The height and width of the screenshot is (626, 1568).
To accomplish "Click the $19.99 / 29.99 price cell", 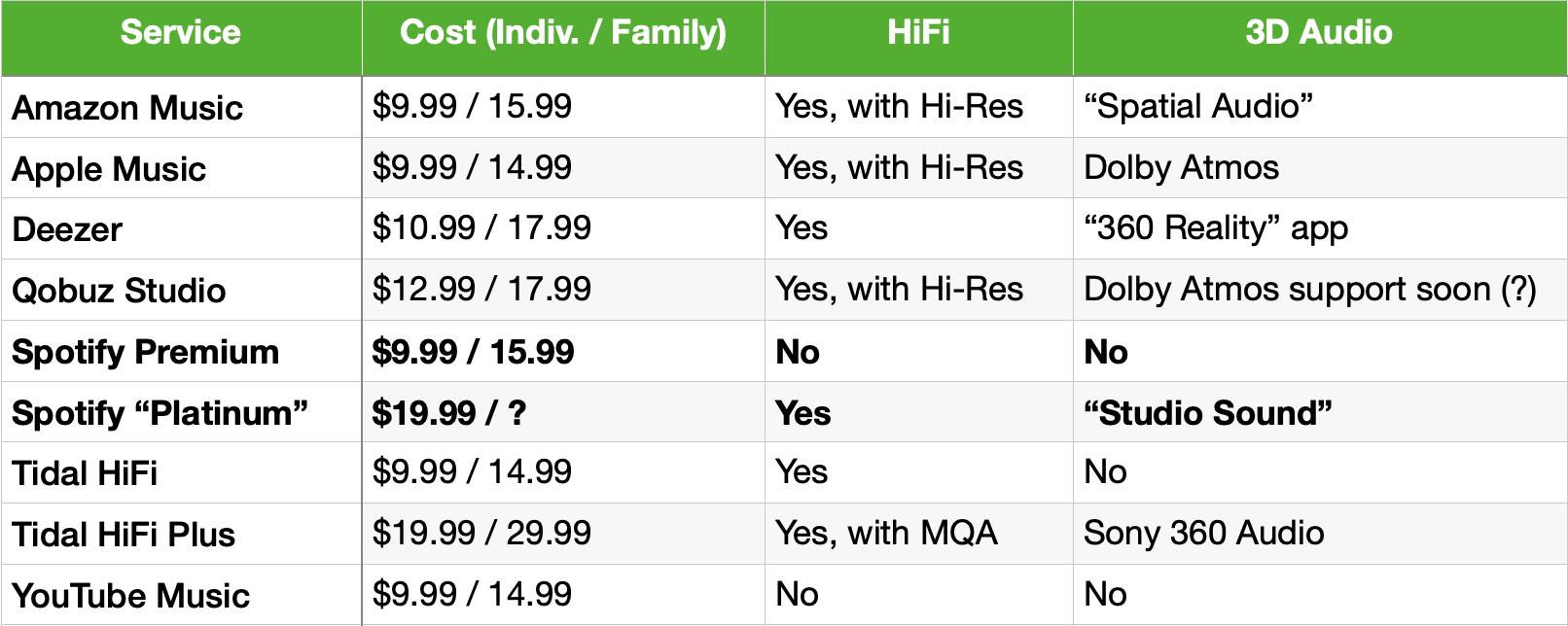I will point(563,534).
